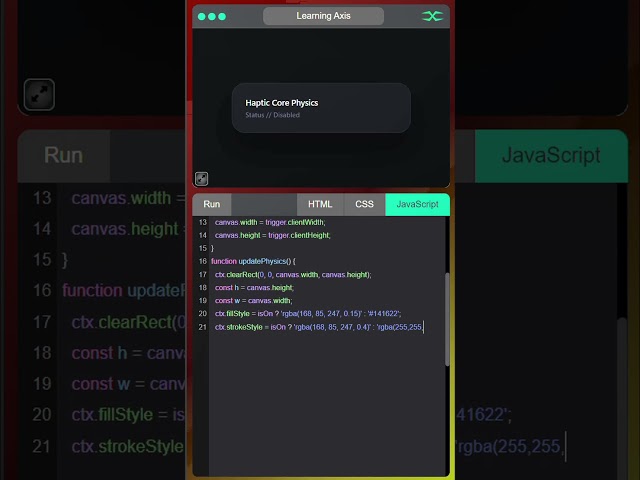Toggle the Haptic Core Physics card
Image resolution: width=640 pixels, height=480 pixels.
tap(321, 108)
